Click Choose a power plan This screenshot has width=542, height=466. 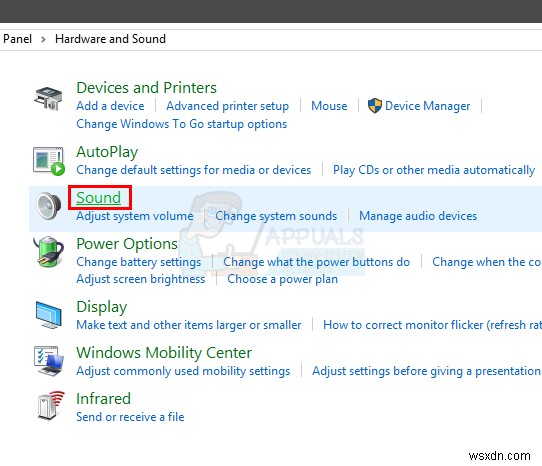[x=282, y=279]
